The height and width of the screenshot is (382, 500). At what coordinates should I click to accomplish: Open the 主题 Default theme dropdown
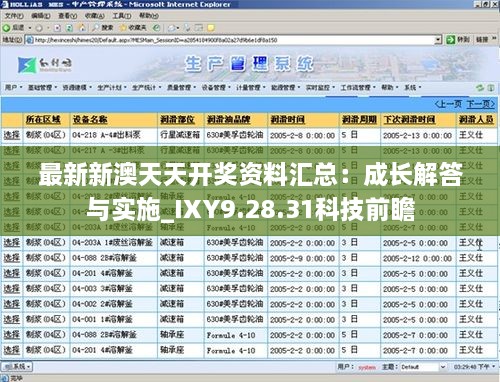click(x=423, y=367)
